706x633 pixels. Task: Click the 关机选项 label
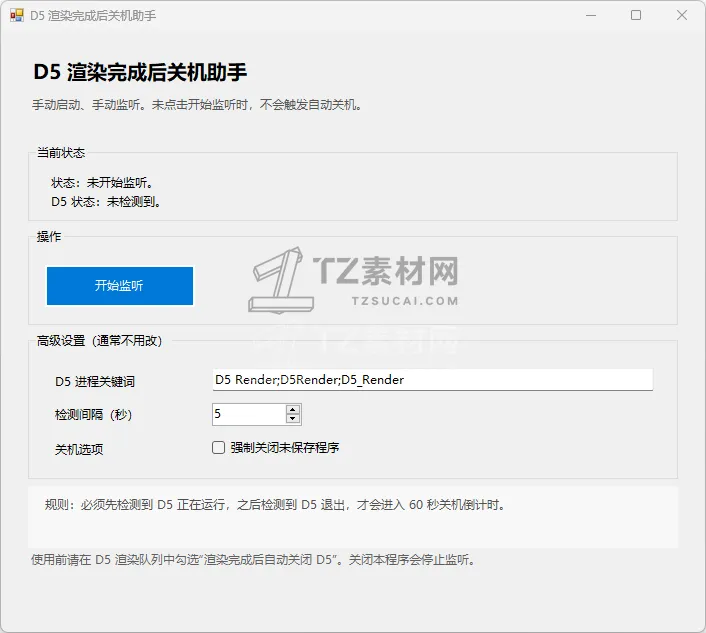pyautogui.click(x=79, y=449)
